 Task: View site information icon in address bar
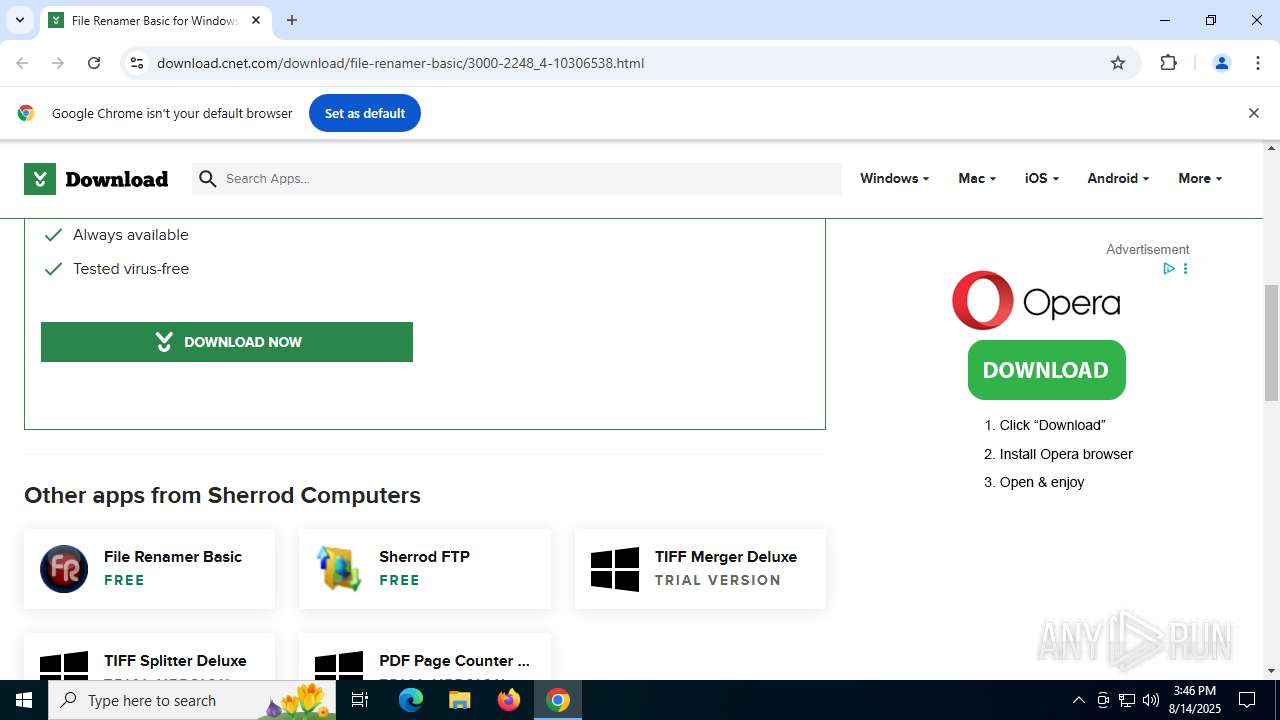tap(137, 63)
